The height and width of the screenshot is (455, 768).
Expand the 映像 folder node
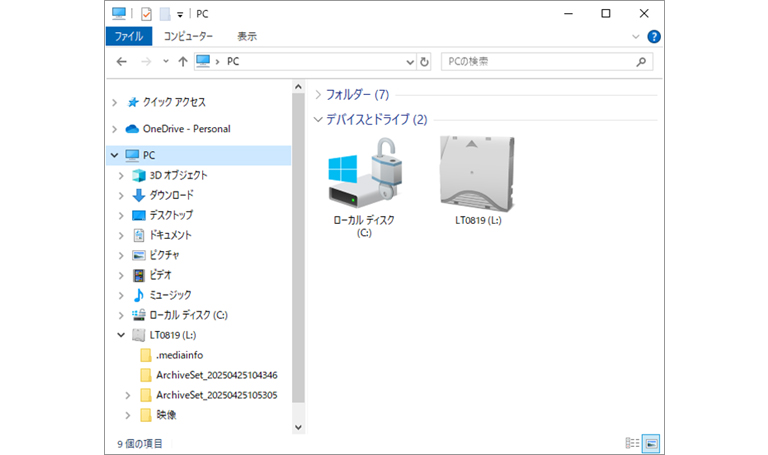(127, 416)
